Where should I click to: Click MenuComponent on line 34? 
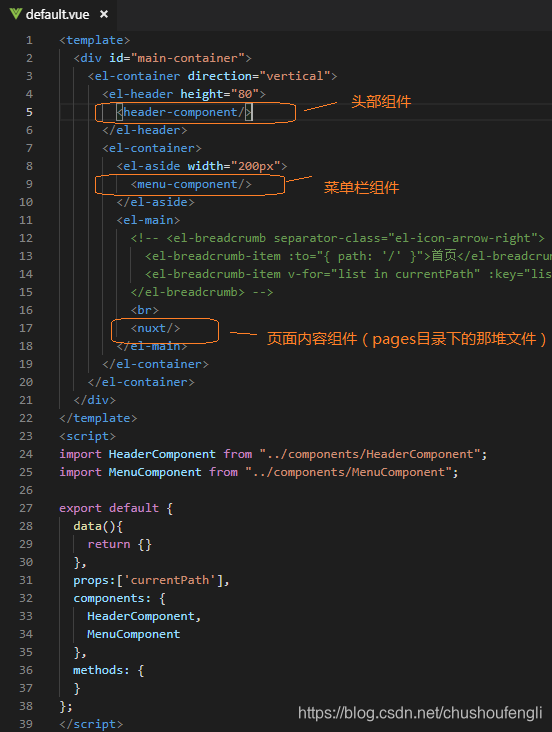click(134, 634)
